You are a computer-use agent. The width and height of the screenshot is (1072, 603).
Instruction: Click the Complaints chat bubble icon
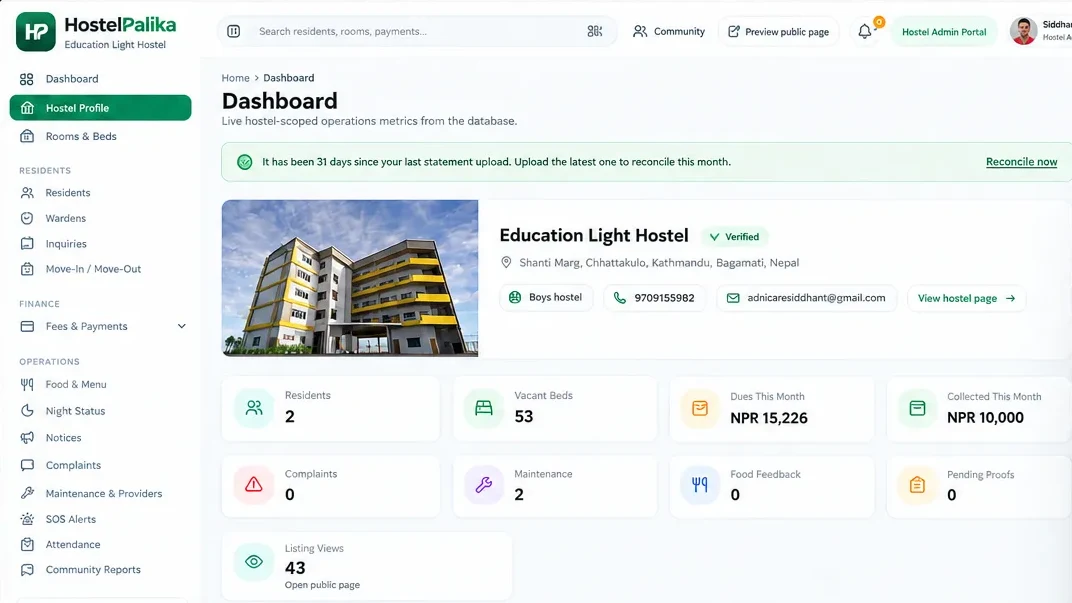point(27,465)
